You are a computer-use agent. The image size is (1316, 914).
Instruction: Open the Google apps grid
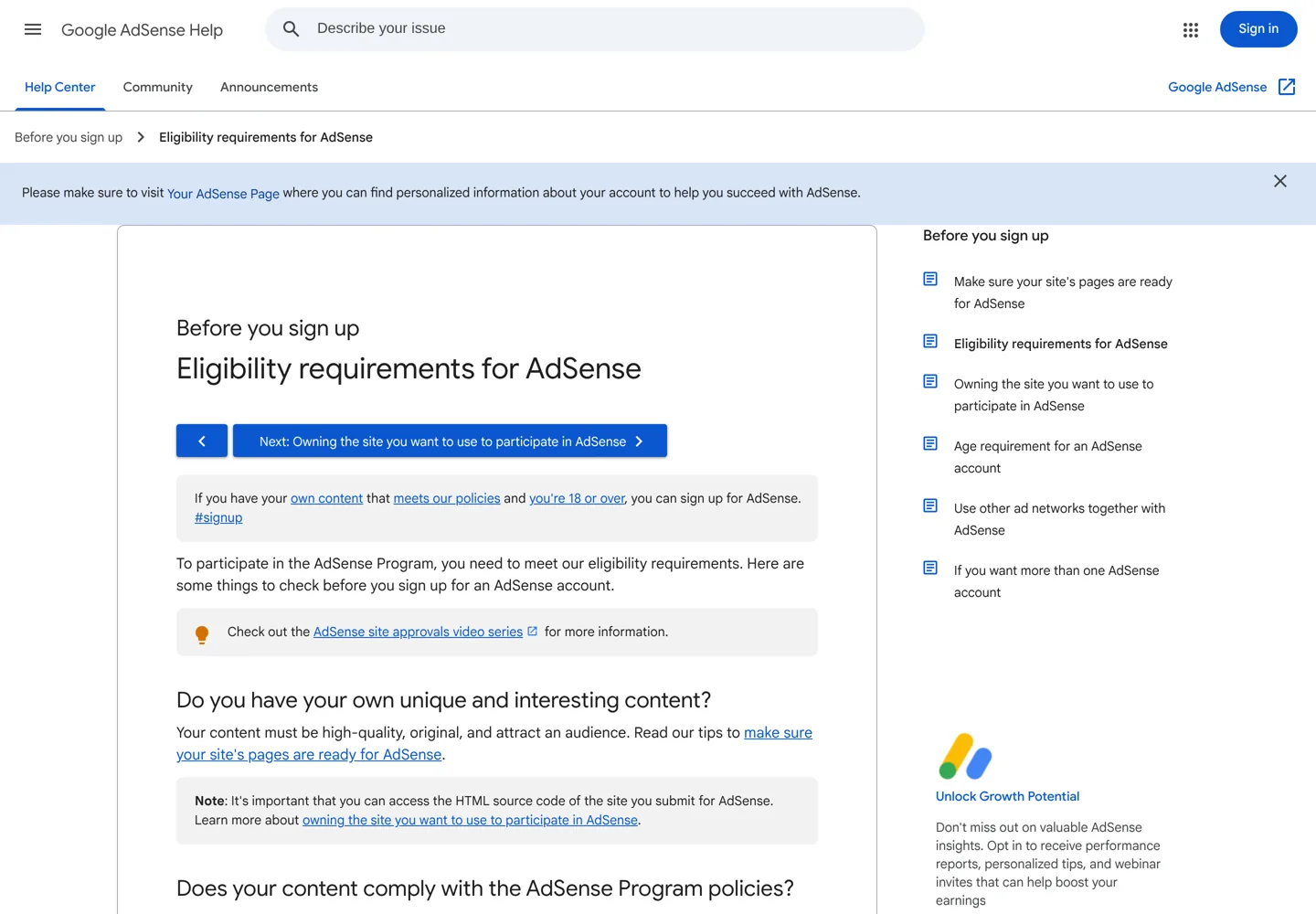point(1190,30)
